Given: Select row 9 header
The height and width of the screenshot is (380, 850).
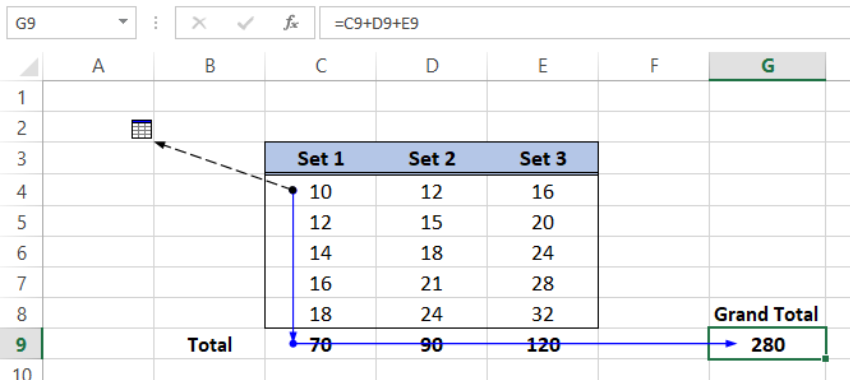Looking at the screenshot, I should pos(21,344).
